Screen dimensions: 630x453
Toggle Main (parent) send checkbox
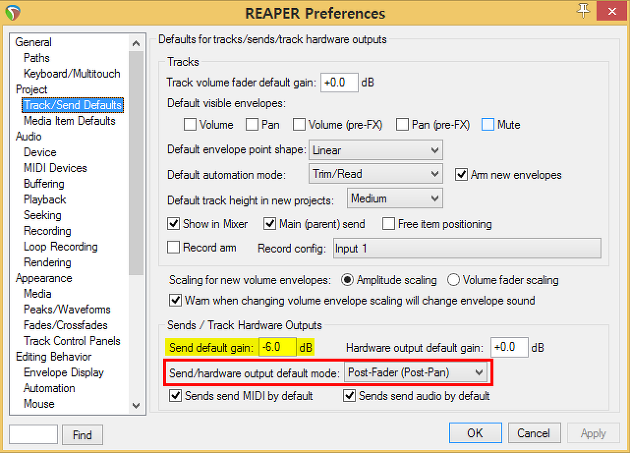coord(270,223)
